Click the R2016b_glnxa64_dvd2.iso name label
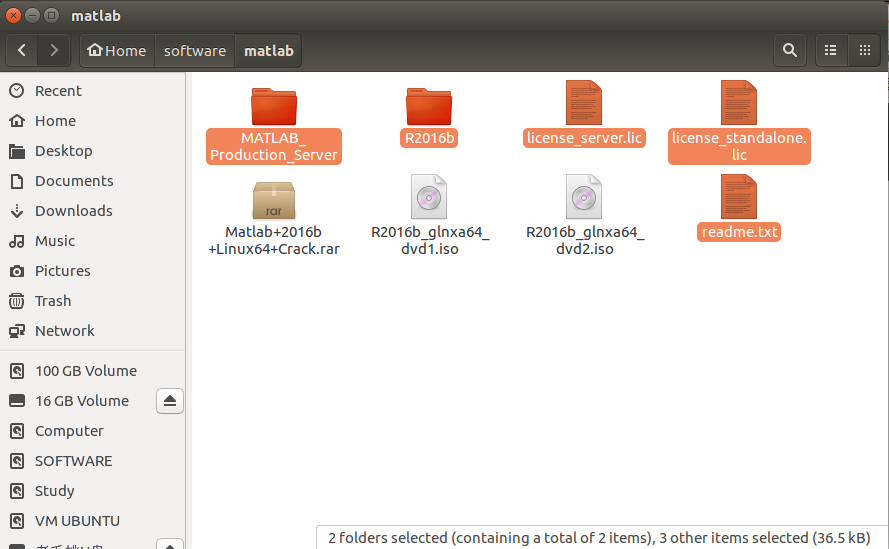The width and height of the screenshot is (889, 549). (585, 240)
